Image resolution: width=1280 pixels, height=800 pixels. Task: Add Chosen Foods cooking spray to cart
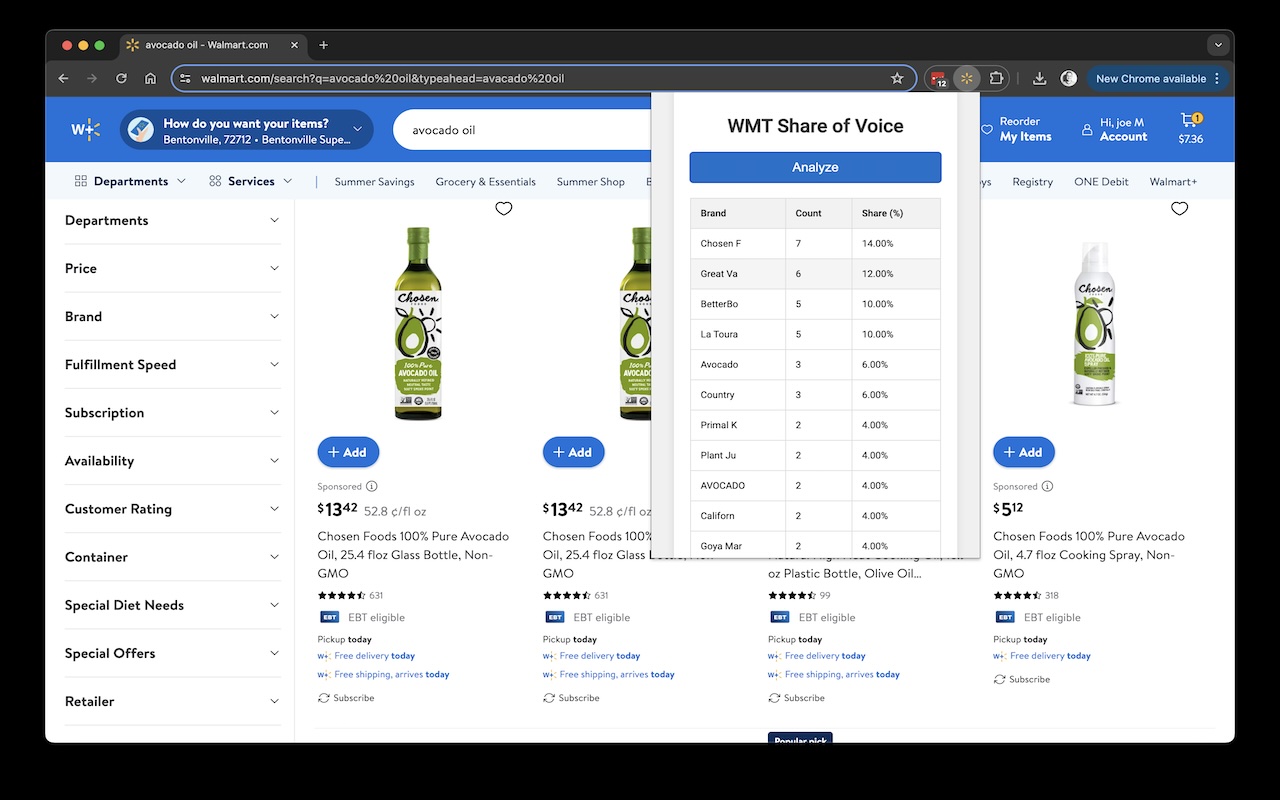point(1023,452)
